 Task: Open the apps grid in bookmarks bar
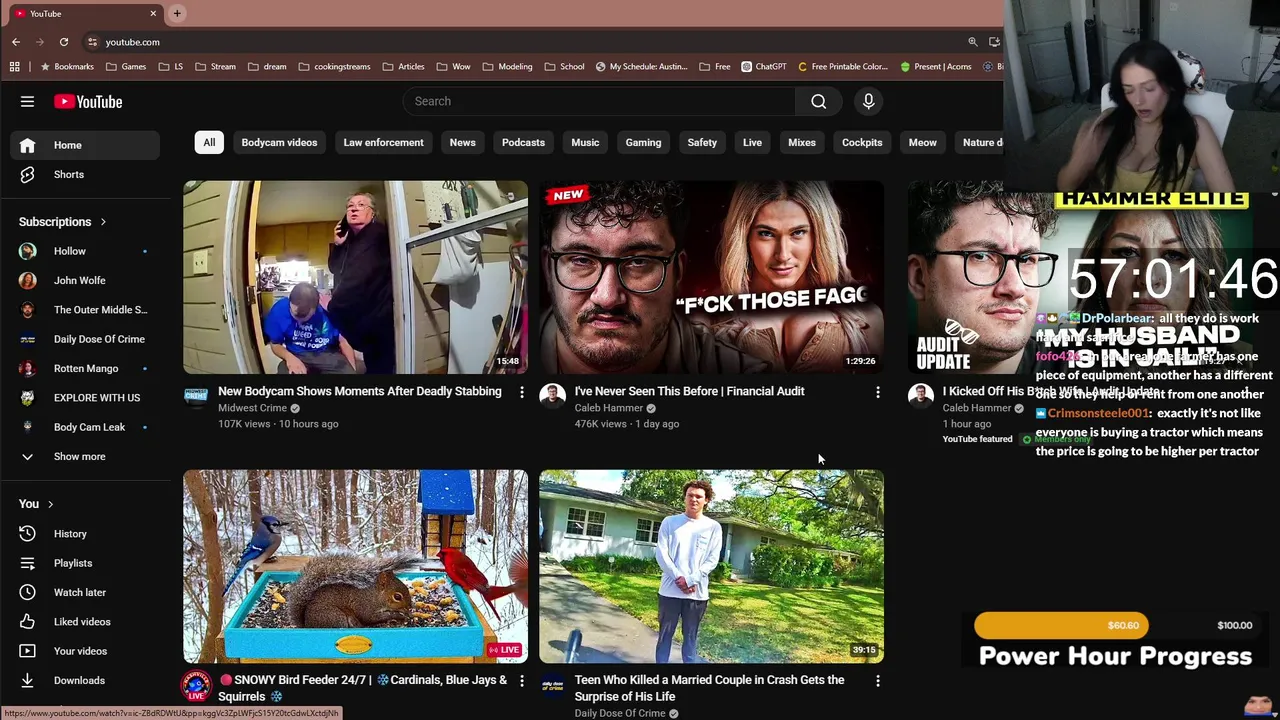(x=15, y=66)
